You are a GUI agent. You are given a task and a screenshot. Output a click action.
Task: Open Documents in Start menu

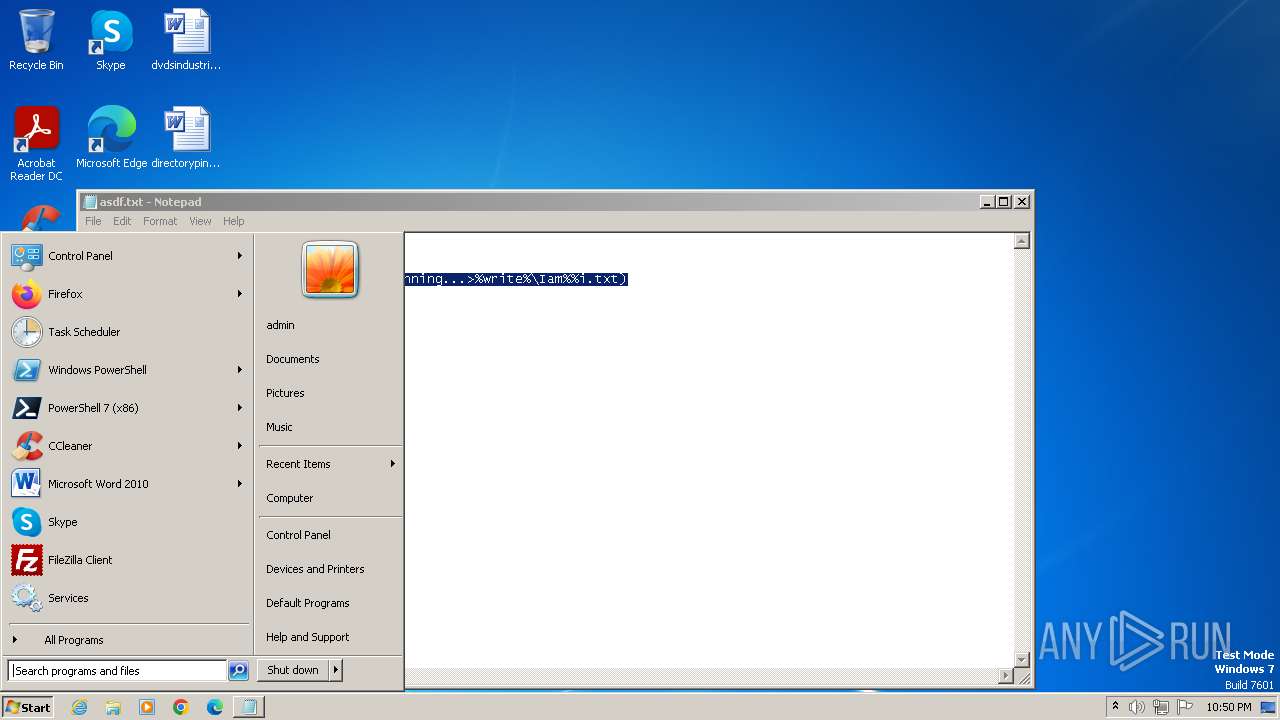coord(330,359)
